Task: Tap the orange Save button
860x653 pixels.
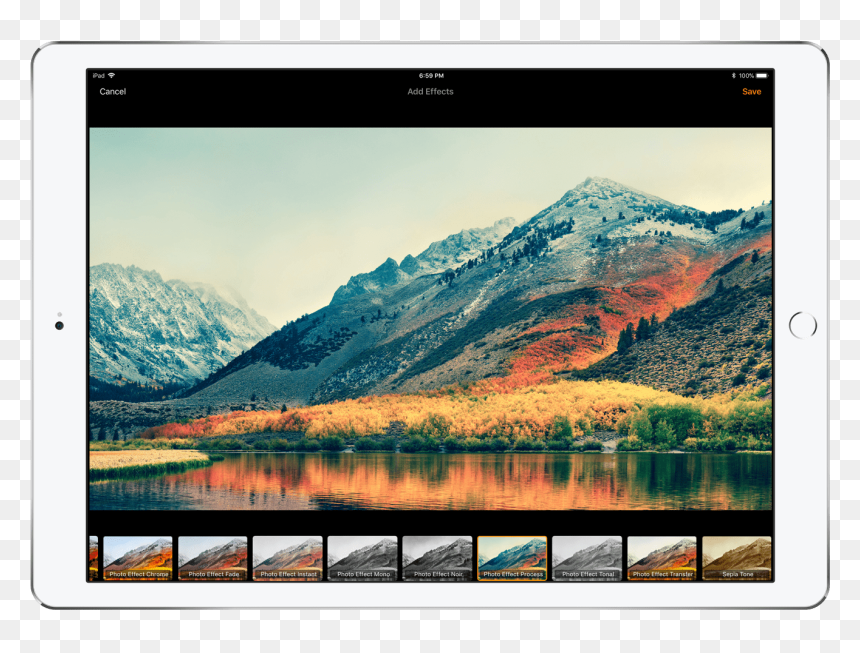Action: 751,92
